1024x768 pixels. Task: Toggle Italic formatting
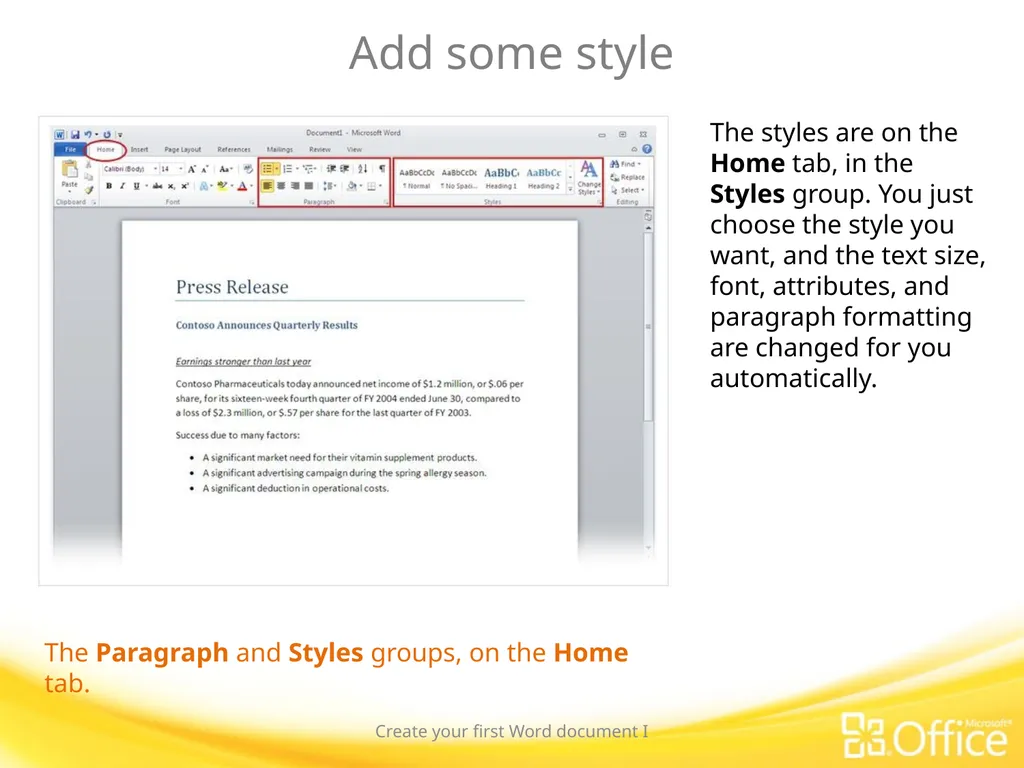(122, 186)
